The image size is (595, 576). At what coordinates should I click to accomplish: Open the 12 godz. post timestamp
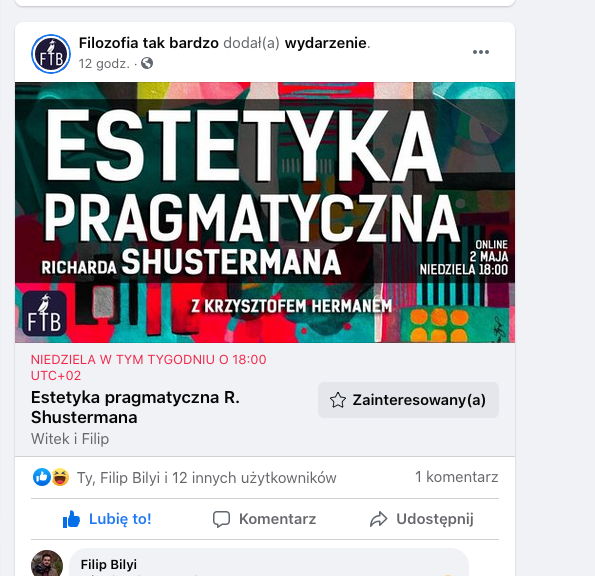[104, 63]
